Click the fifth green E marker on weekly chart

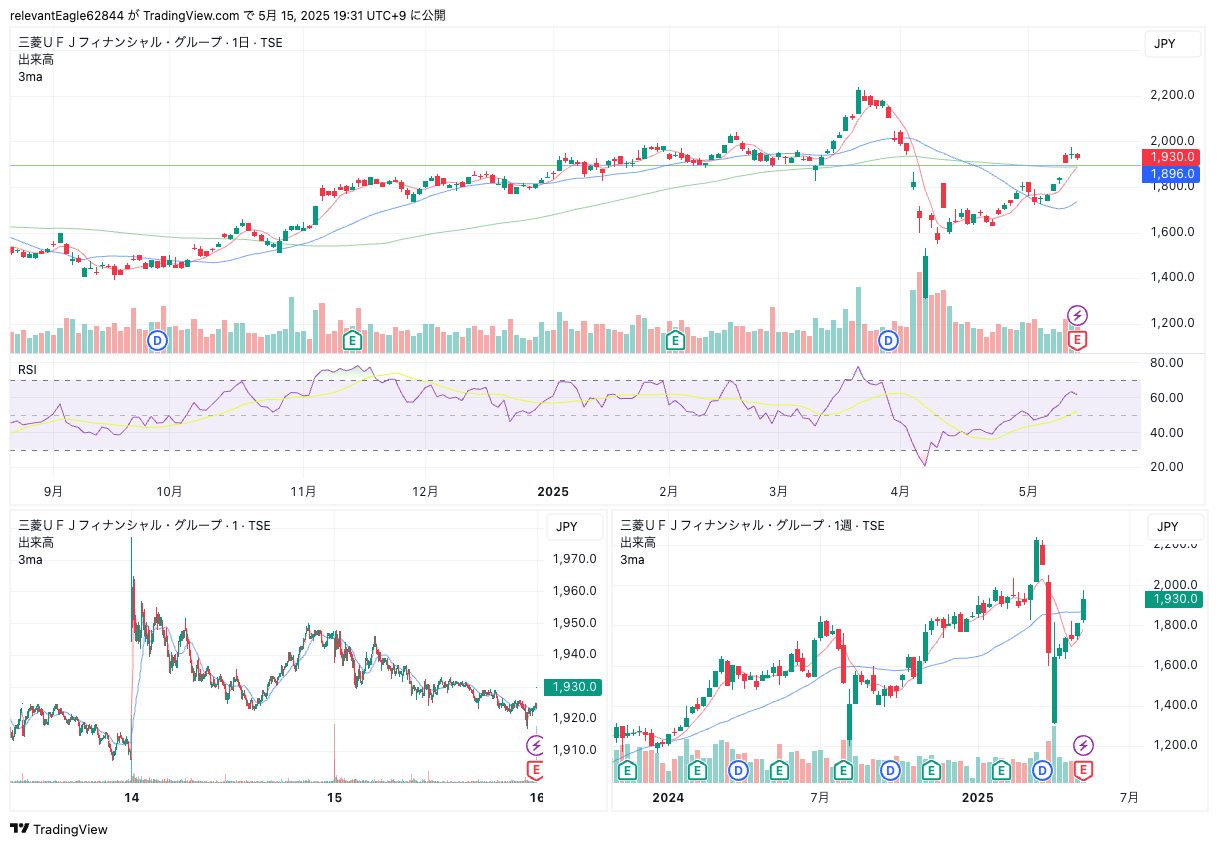(931, 770)
